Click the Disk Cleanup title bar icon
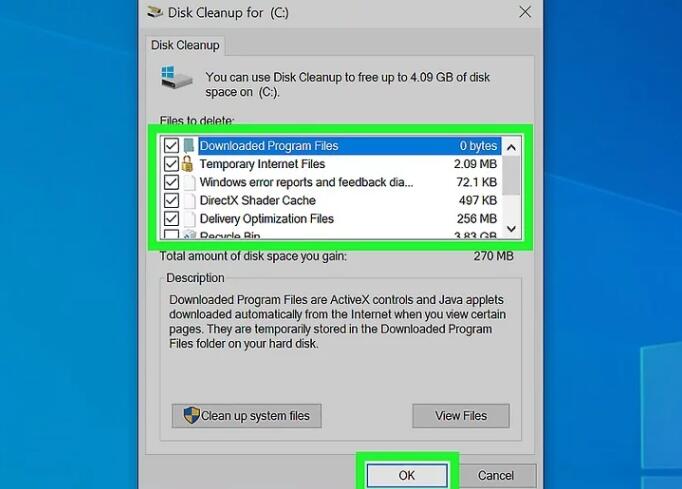The height and width of the screenshot is (489, 682). pos(155,11)
